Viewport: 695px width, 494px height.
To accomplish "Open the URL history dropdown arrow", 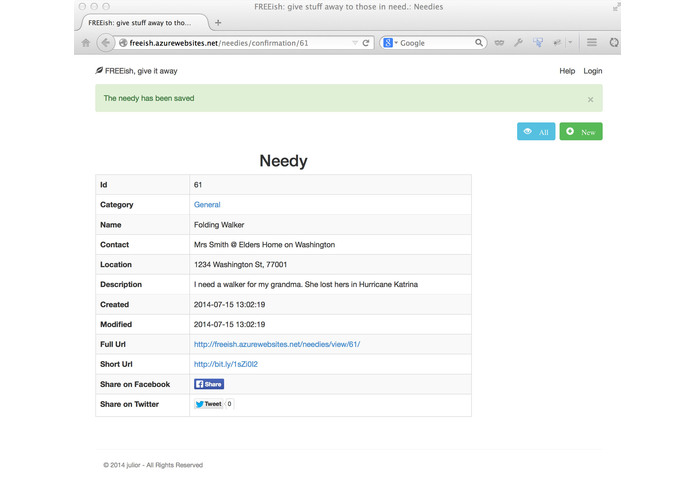I will pos(355,43).
